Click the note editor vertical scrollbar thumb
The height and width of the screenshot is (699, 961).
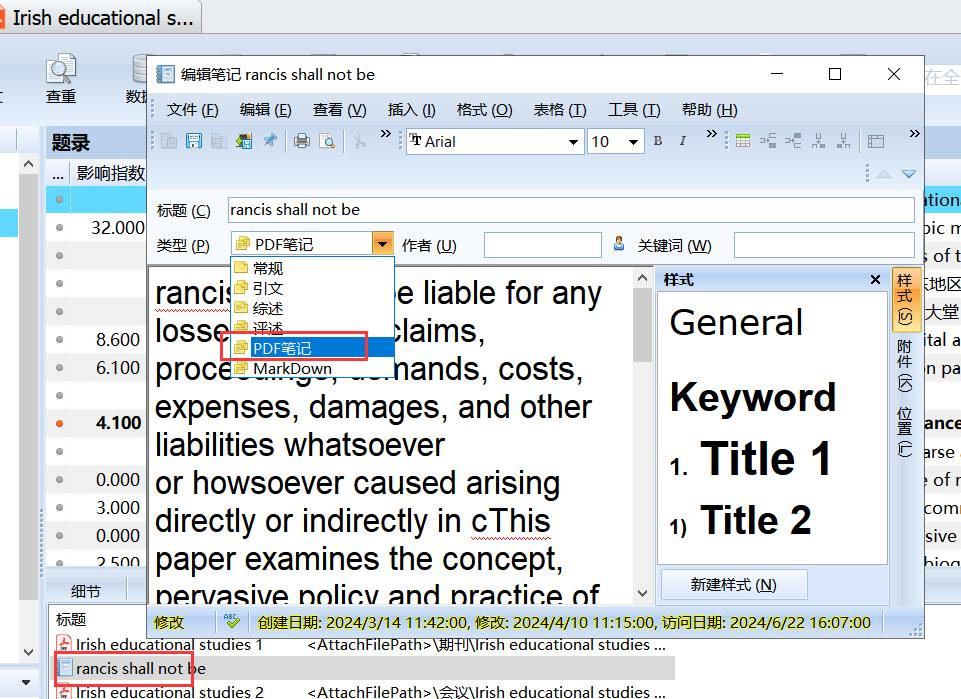(x=642, y=325)
